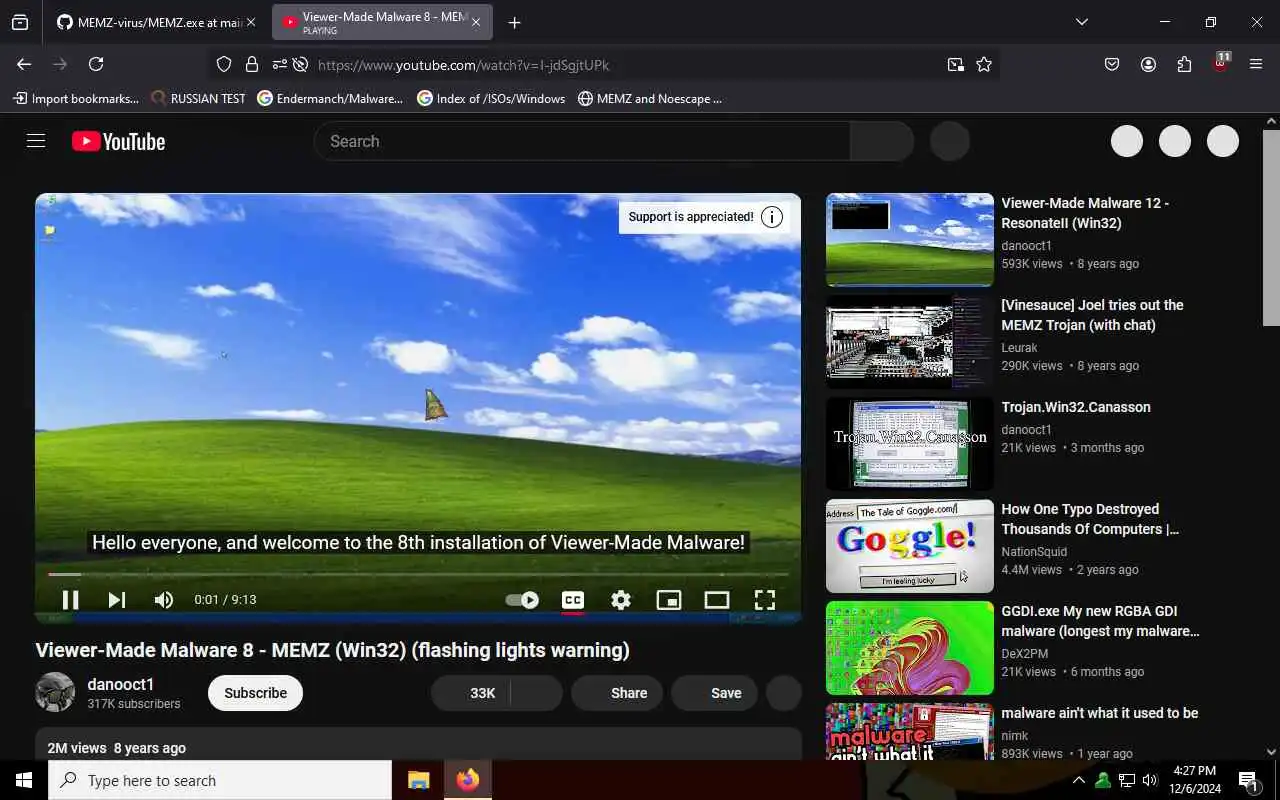
Task: Open Import bookmarks item
Action: [76, 98]
